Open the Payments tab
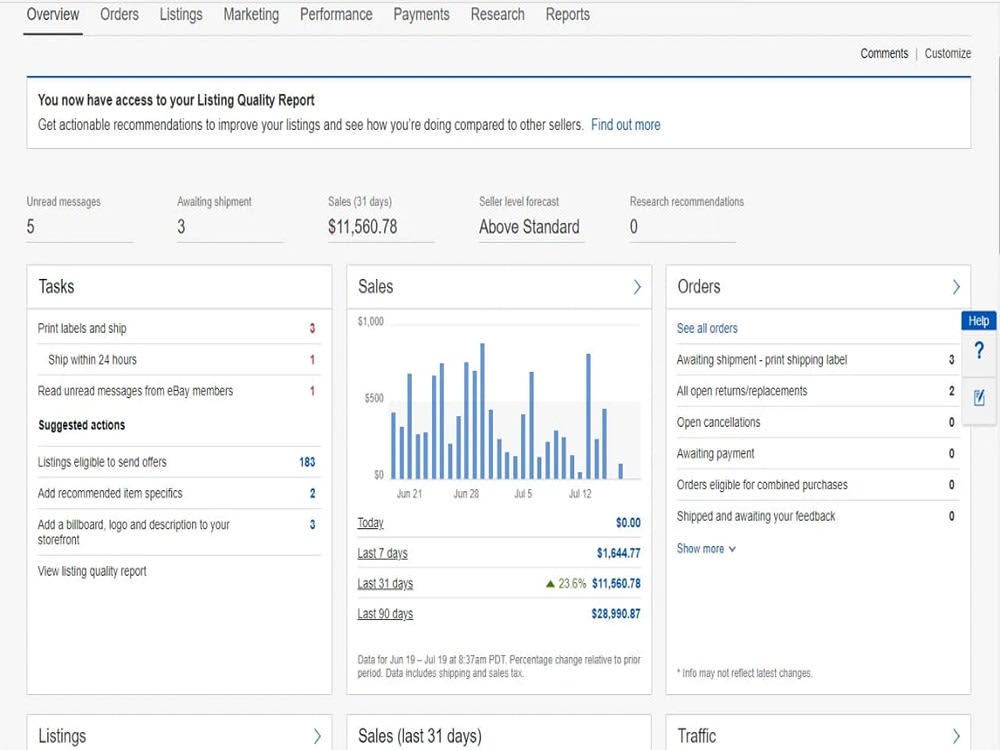This screenshot has height=750, width=1000. tap(422, 15)
